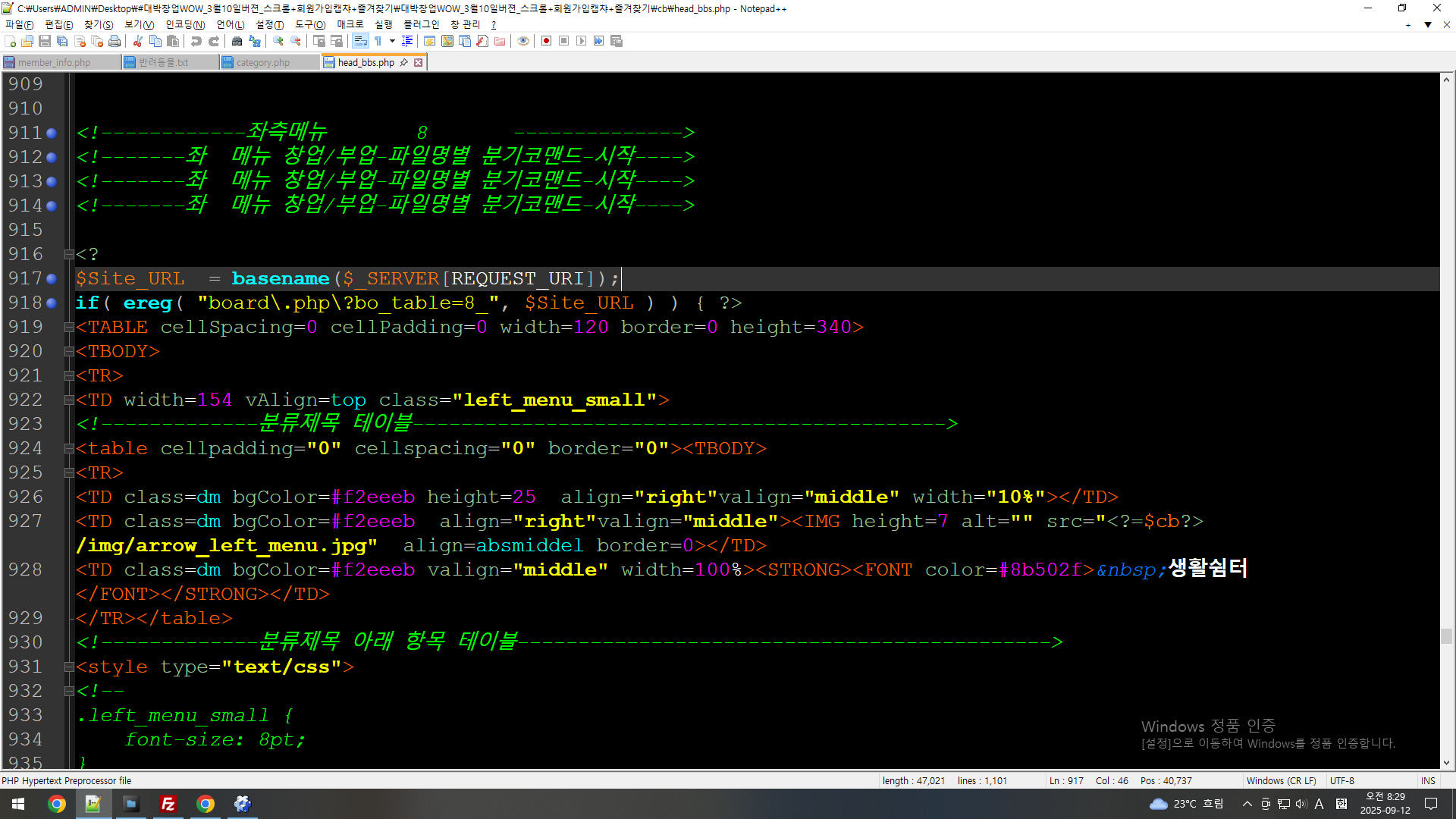This screenshot has height=819, width=1456.
Task: Click the Save All toolbar icon
Action: [62, 41]
